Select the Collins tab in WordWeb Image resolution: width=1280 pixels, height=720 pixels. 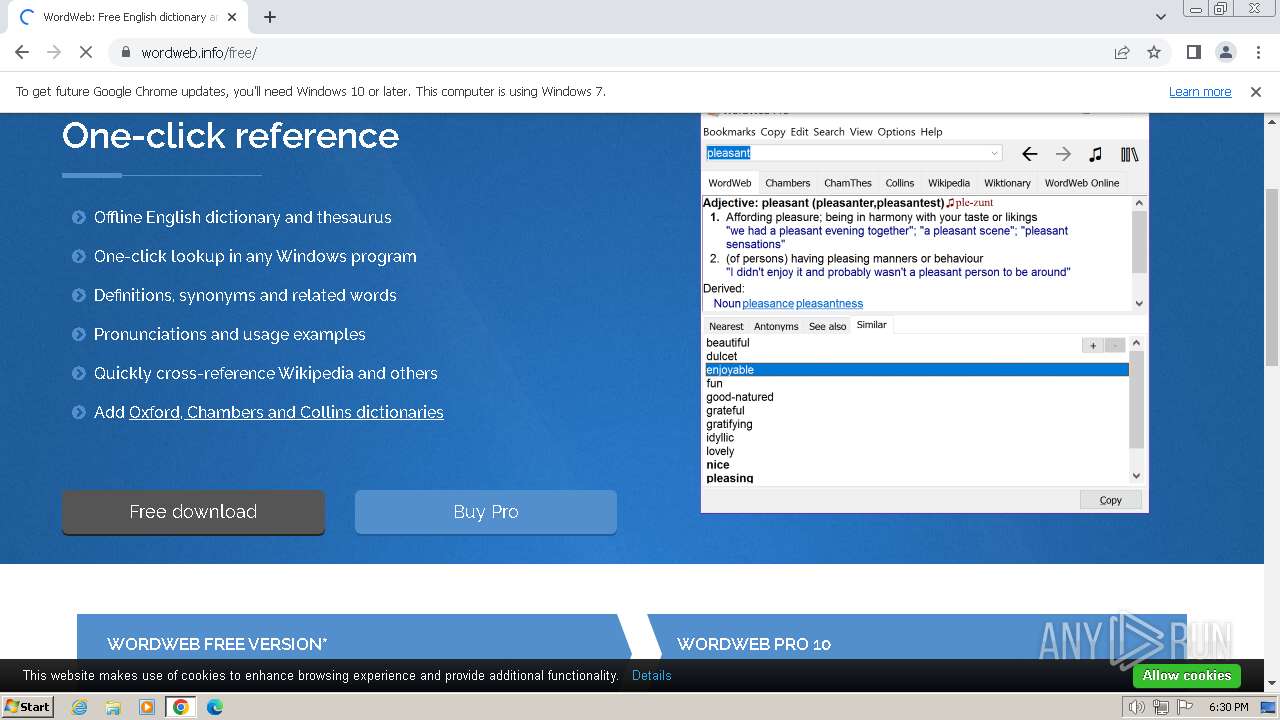coord(900,183)
